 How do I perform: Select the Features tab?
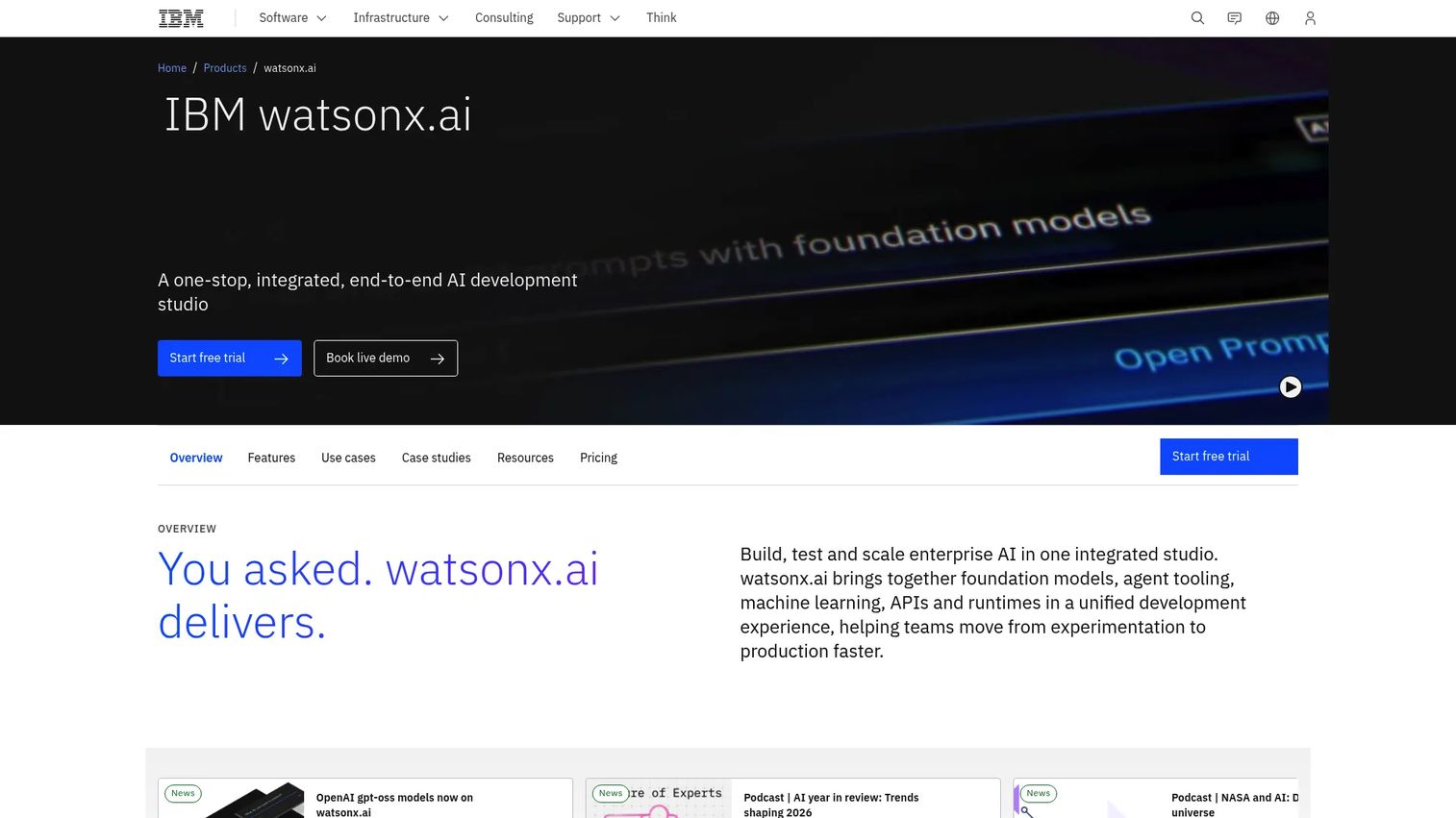pos(271,458)
